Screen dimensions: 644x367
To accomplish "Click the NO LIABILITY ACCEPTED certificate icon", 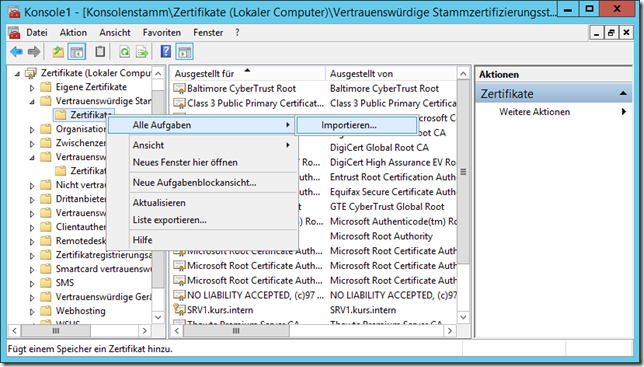I will point(179,295).
